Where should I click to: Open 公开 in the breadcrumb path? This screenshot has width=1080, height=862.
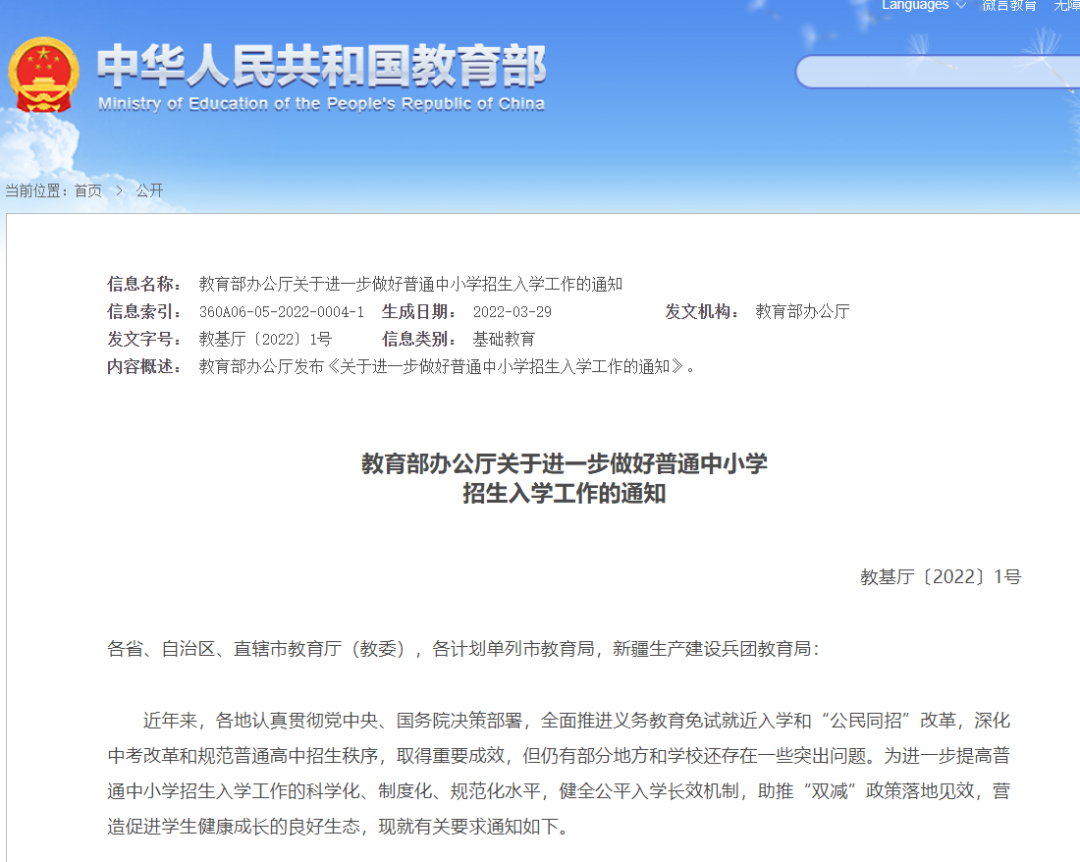[x=149, y=191]
